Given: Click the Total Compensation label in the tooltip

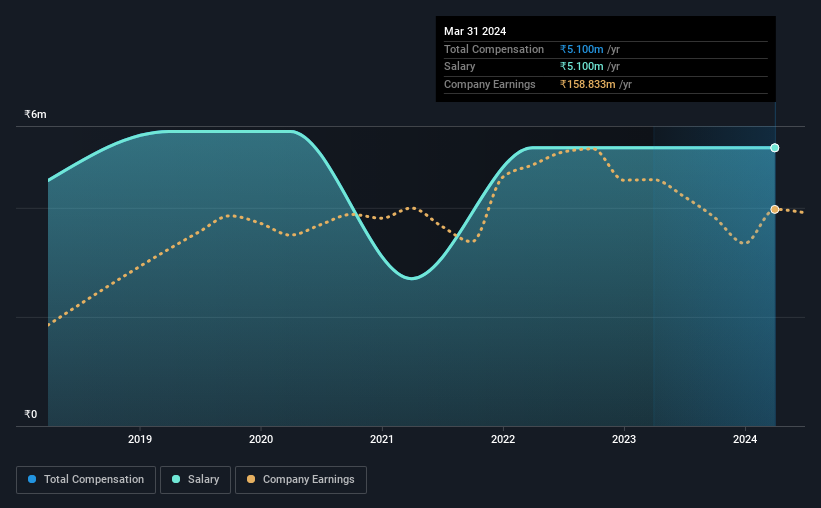Looking at the screenshot, I should click(x=494, y=49).
